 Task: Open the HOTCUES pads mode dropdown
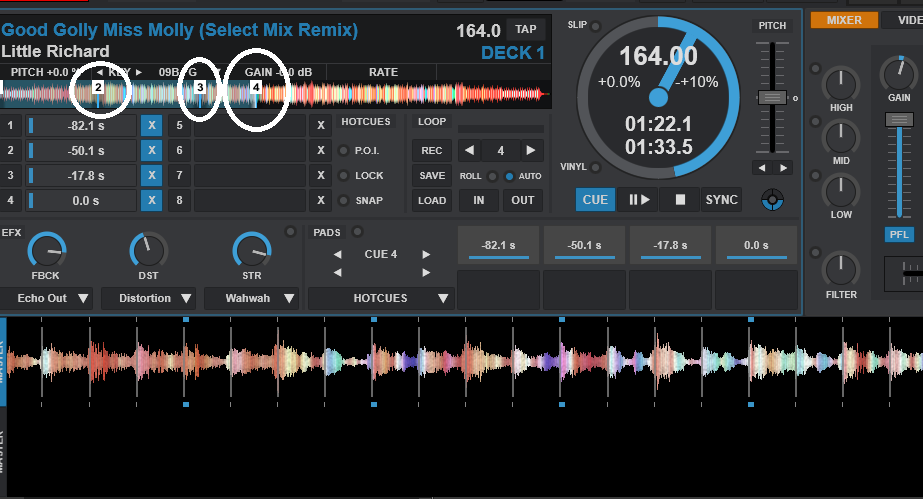(381, 298)
